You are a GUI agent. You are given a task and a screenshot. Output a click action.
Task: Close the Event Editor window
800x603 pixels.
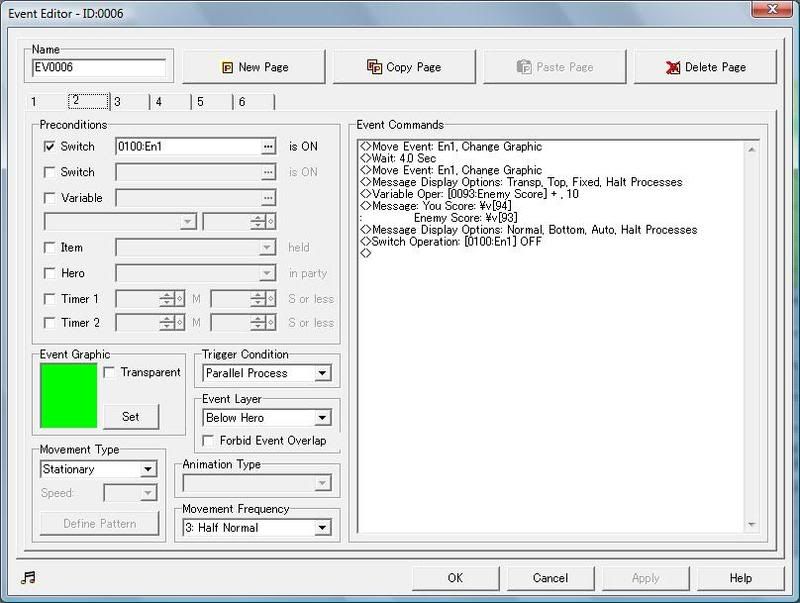[772, 9]
